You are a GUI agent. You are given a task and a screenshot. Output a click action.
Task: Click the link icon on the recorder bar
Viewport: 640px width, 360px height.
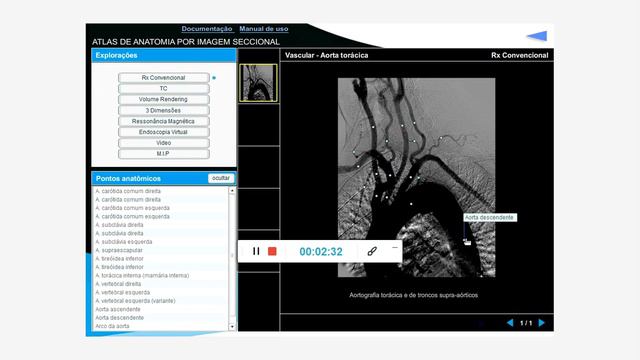click(372, 251)
